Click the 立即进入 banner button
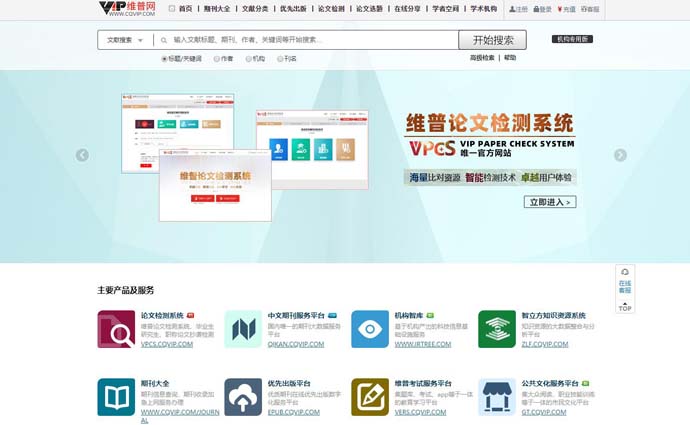The height and width of the screenshot is (425, 690). pyautogui.click(x=550, y=202)
